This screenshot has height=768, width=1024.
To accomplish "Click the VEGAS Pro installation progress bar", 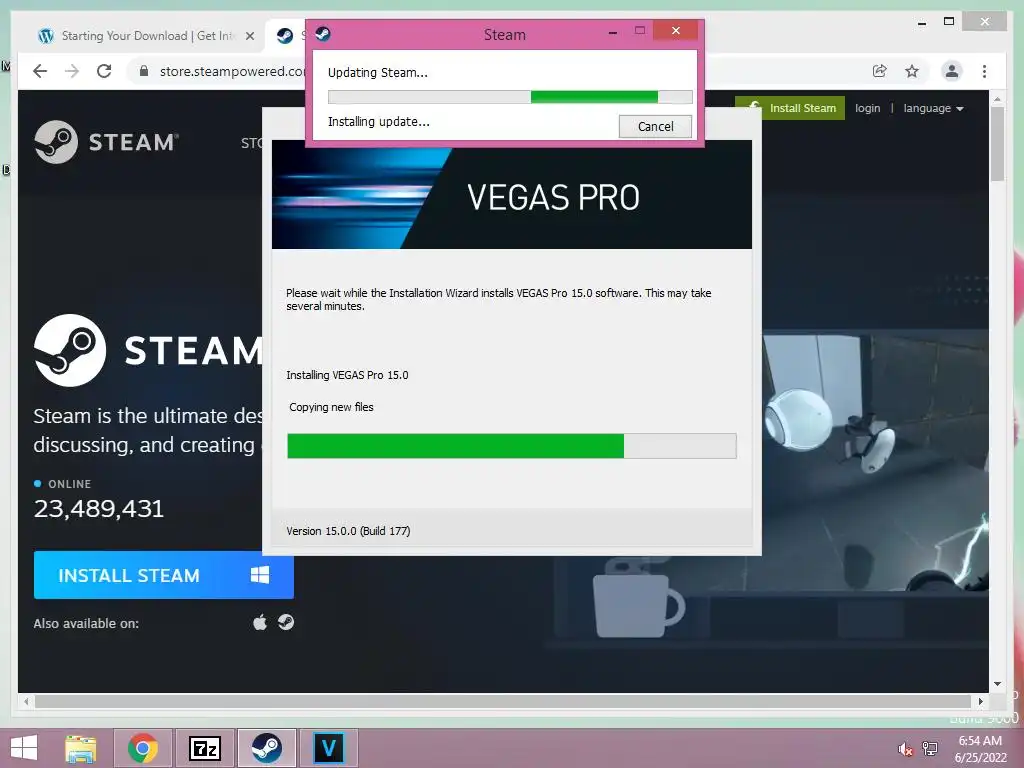I will pyautogui.click(x=512, y=446).
